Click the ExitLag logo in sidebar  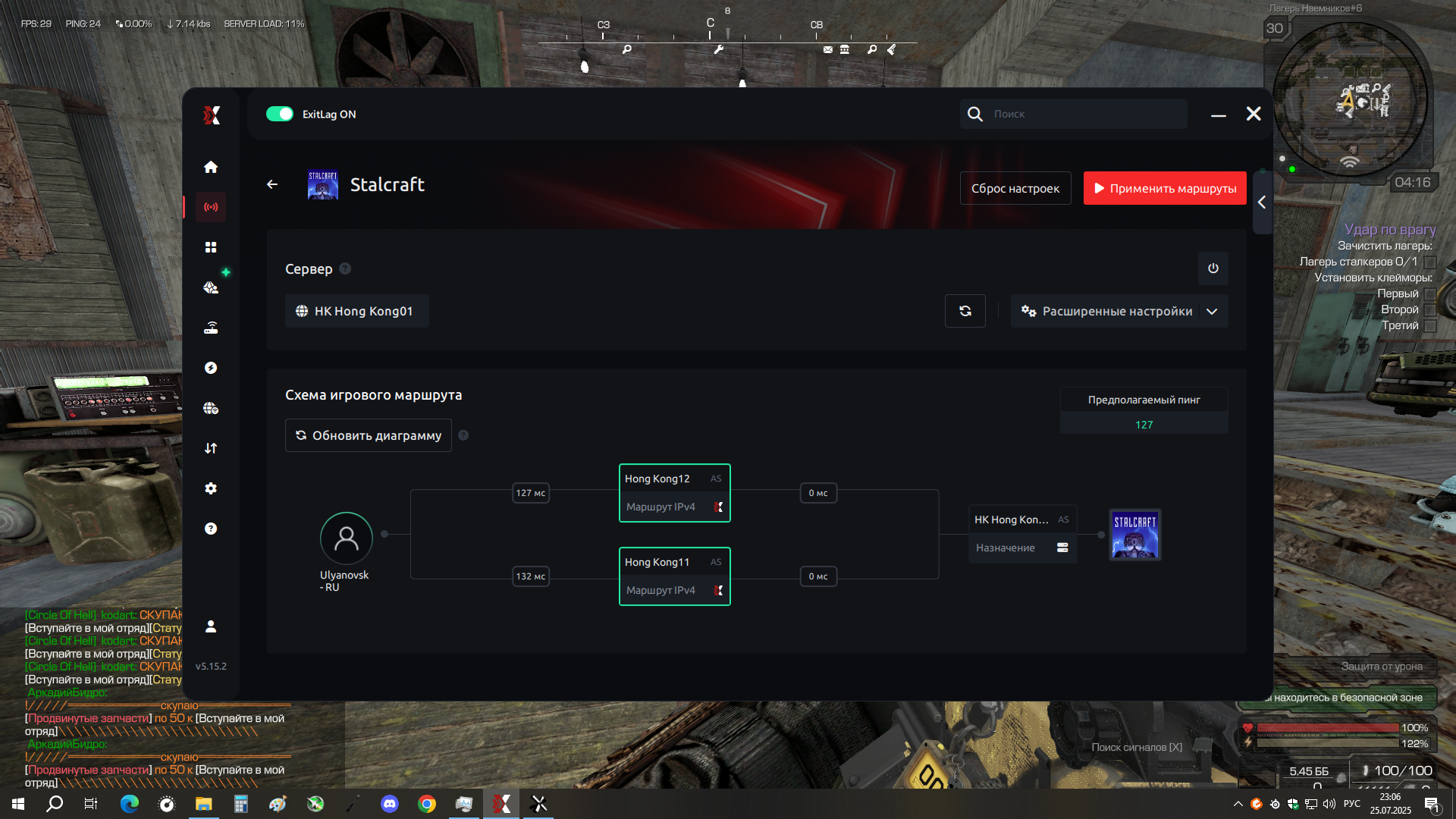tap(212, 115)
